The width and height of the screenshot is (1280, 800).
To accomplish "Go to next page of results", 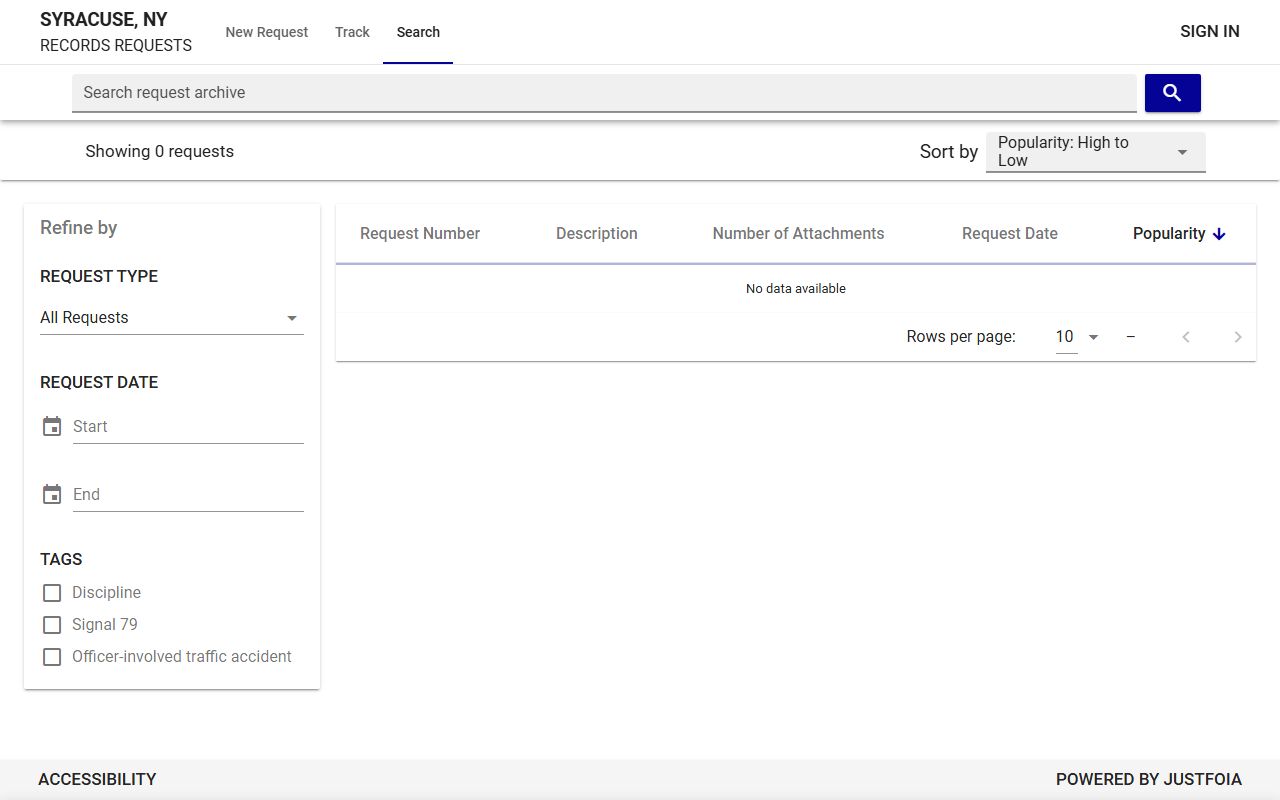I will tap(1237, 337).
